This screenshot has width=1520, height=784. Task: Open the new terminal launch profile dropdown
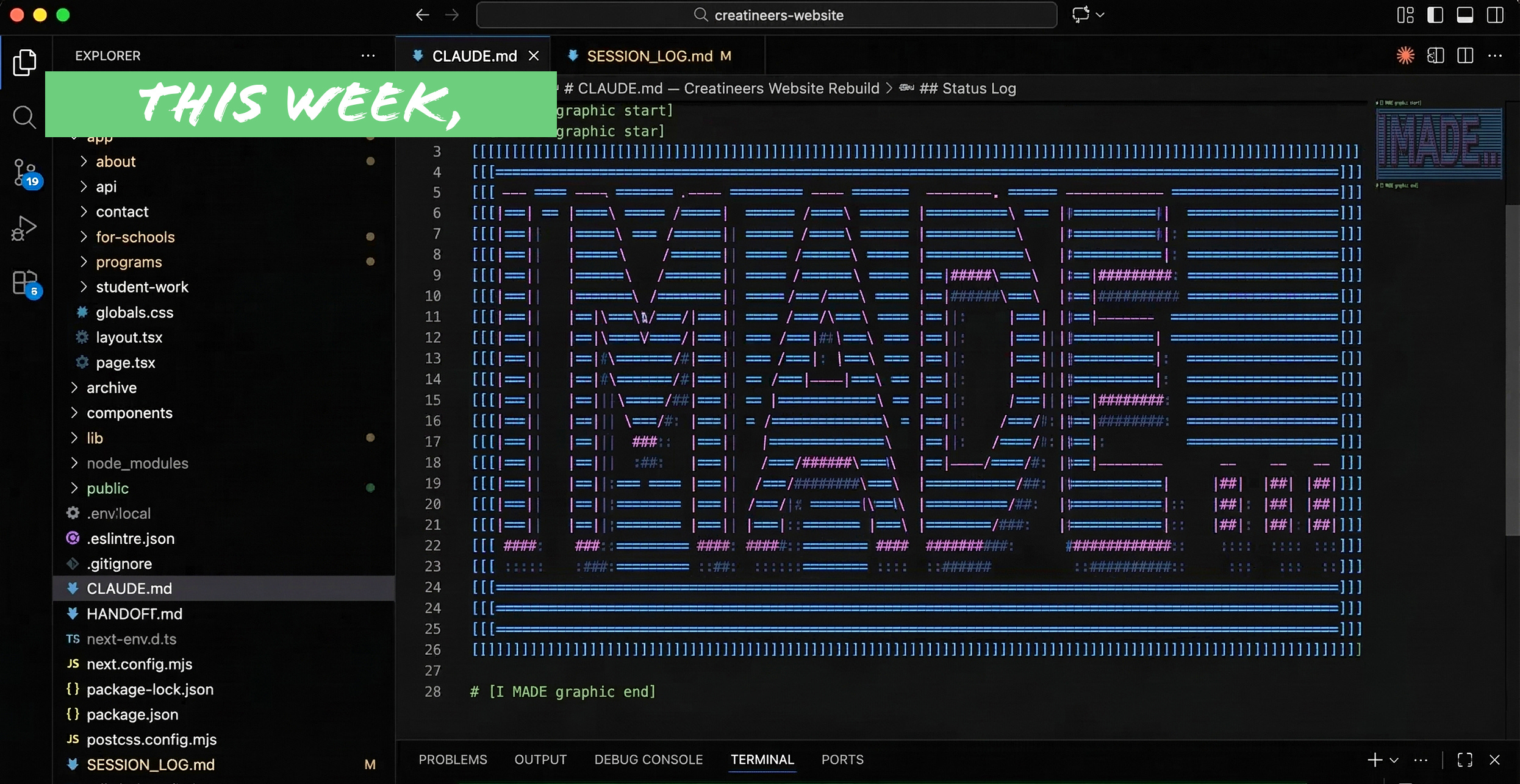click(1394, 760)
